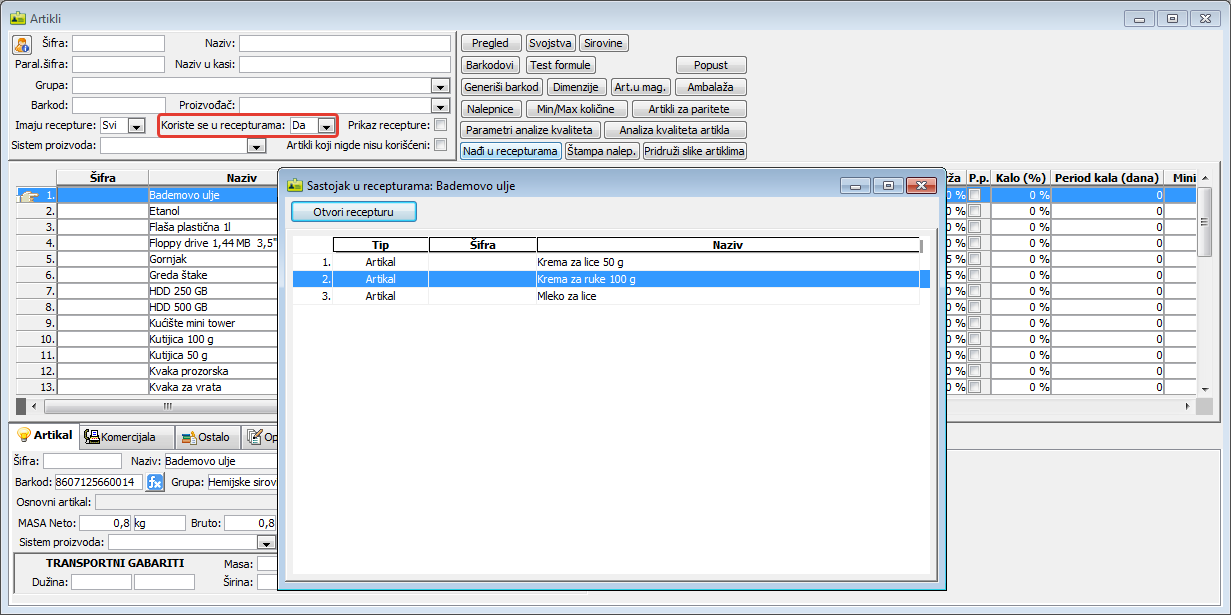Click the fx formula icon next to Barkod
Screen dimensions: 1231x615
pyautogui.click(x=155, y=482)
